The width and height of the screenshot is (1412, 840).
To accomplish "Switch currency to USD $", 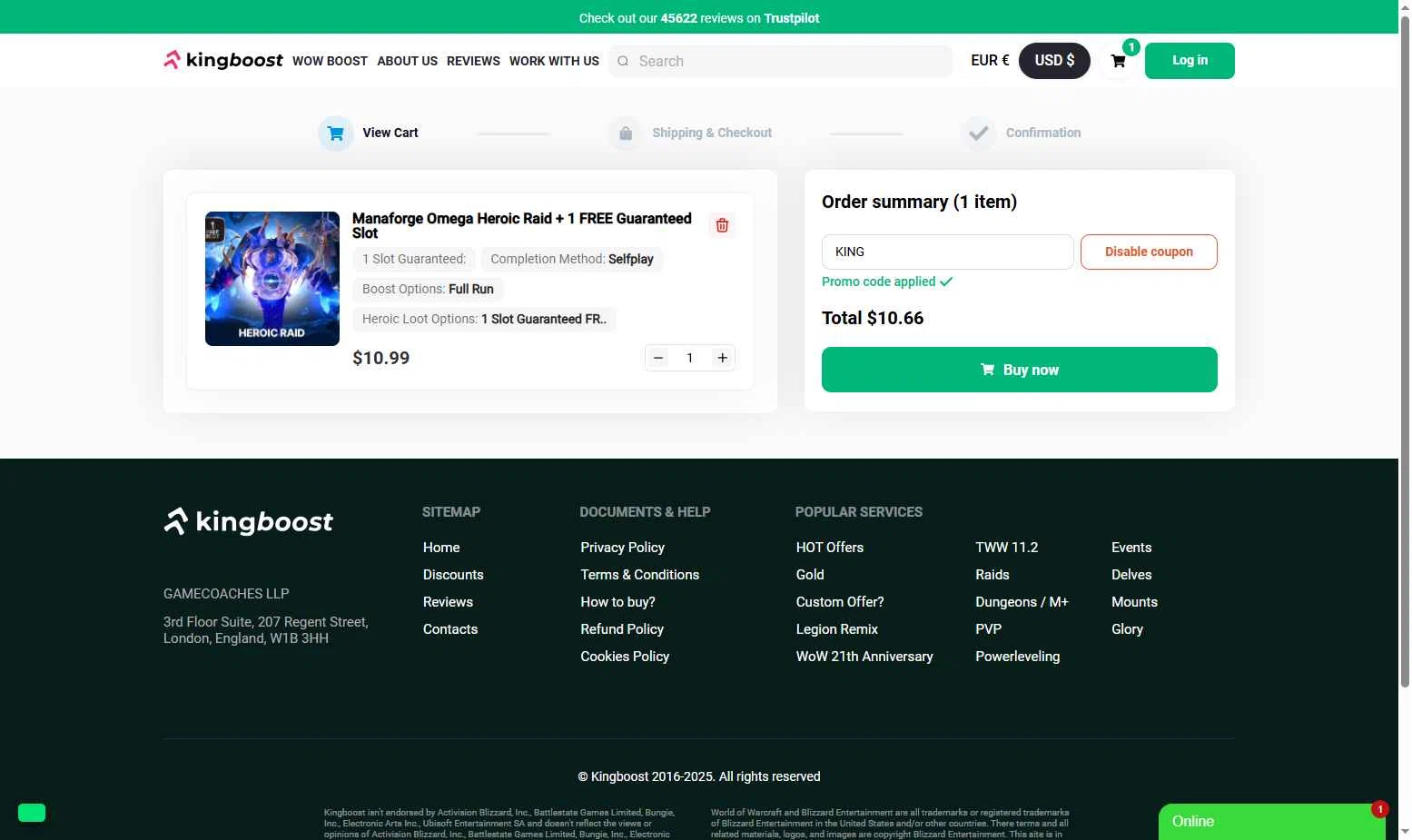I will click(x=1054, y=61).
